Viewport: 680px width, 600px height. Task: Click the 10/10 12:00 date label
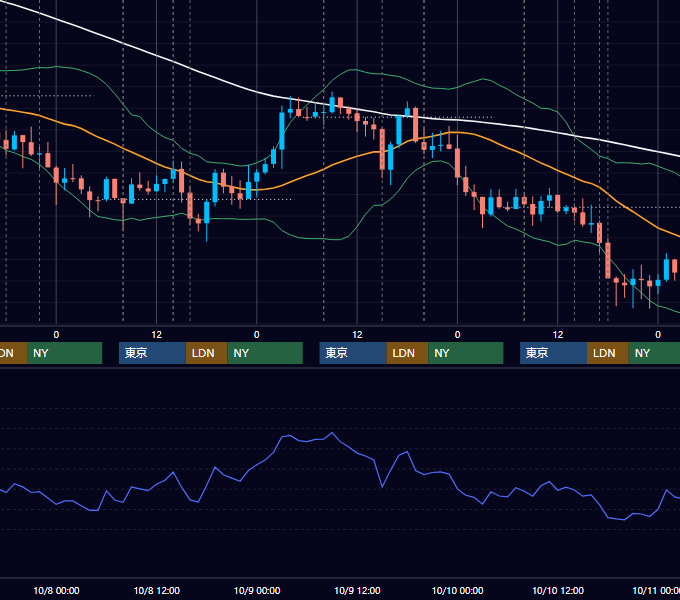click(x=558, y=590)
